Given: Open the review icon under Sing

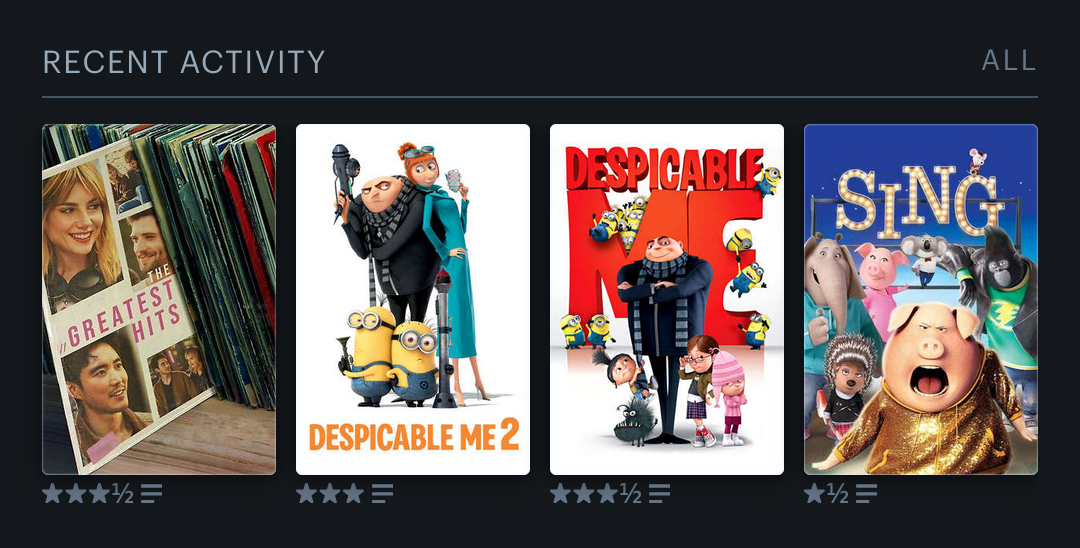Looking at the screenshot, I should [x=866, y=493].
